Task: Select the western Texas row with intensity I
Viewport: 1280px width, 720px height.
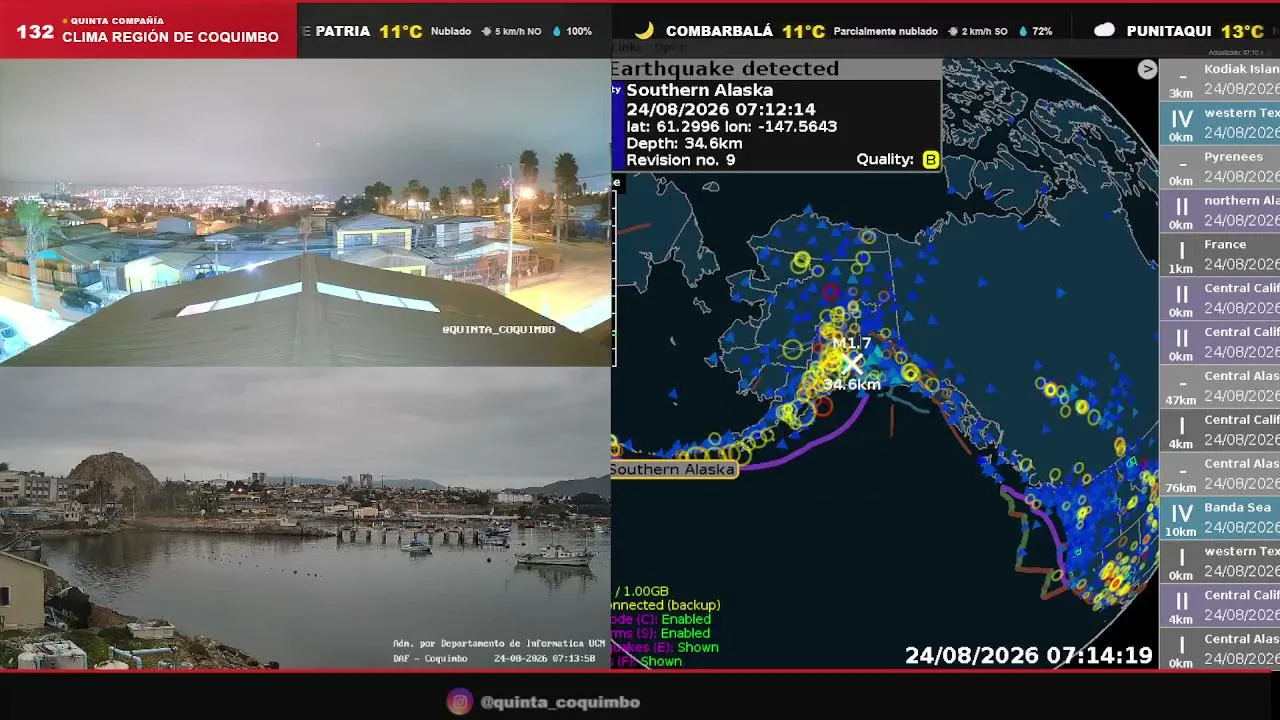Action: tap(1220, 562)
